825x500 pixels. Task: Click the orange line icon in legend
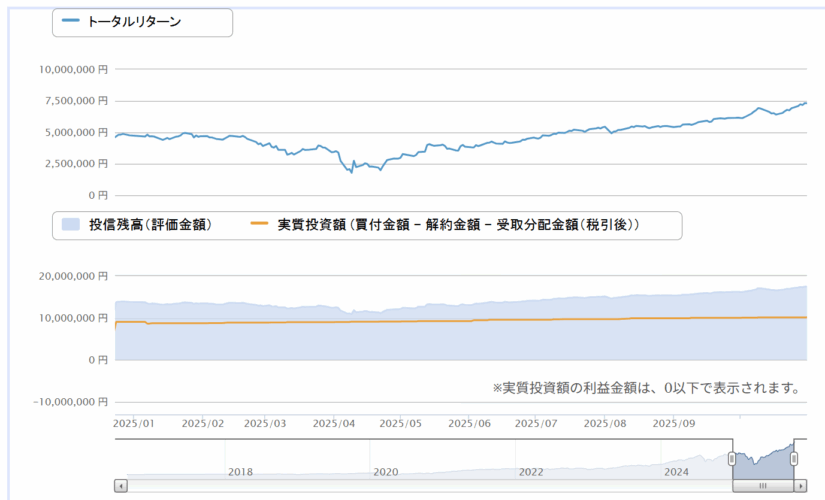(x=259, y=225)
